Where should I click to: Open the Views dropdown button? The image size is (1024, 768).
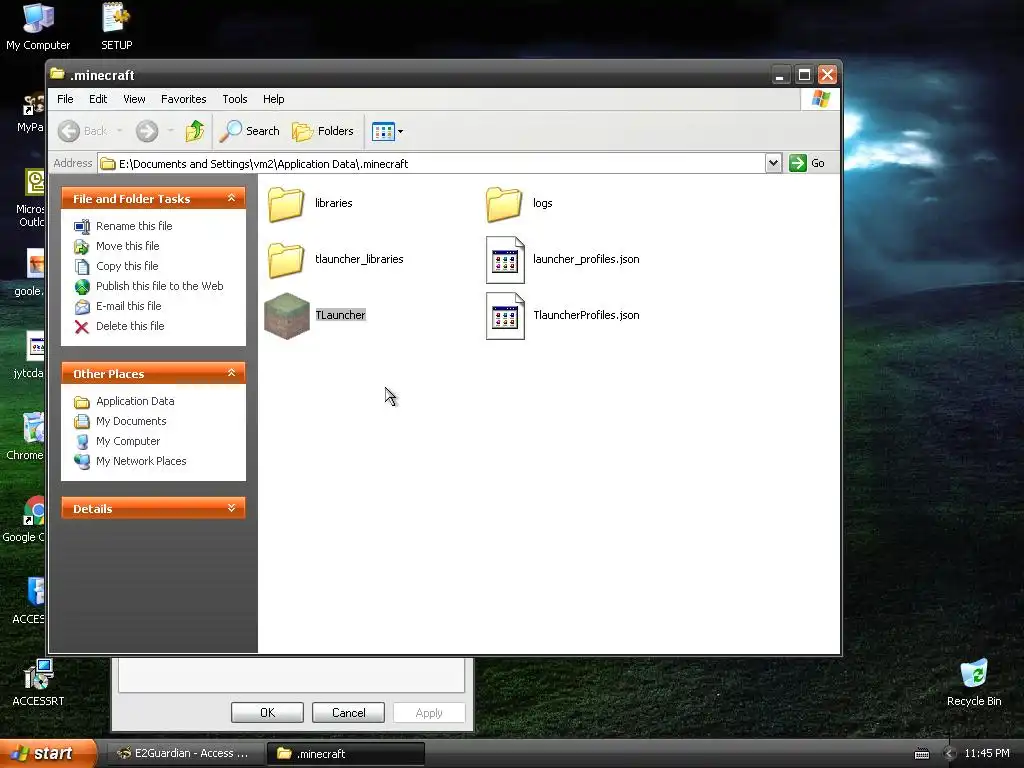pyautogui.click(x=387, y=131)
